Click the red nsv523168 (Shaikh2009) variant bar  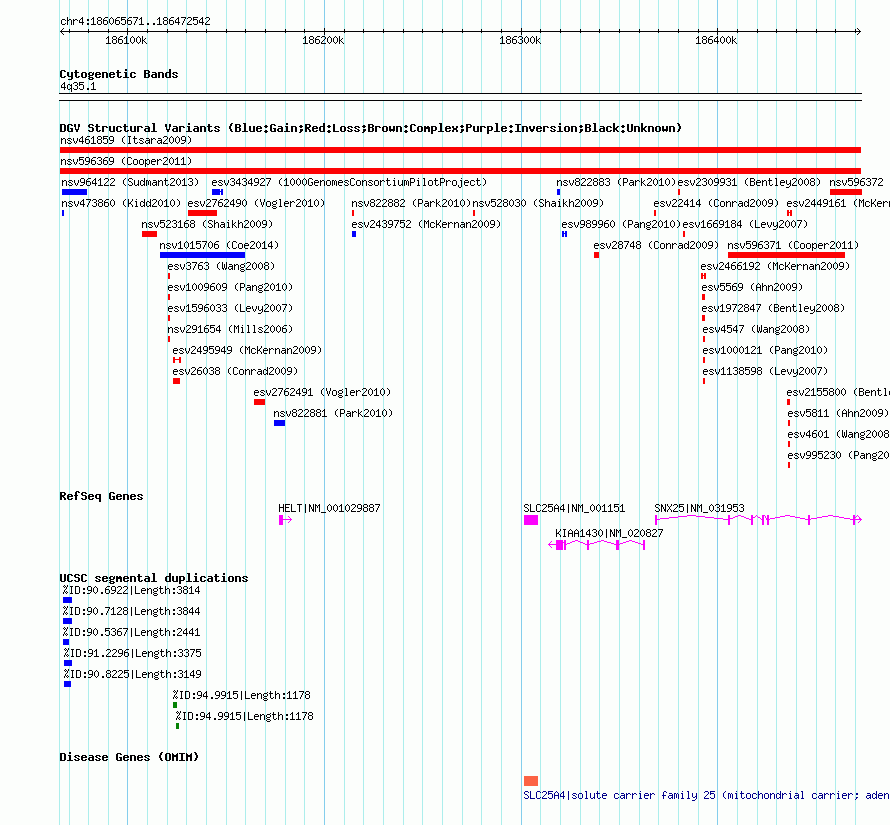tap(149, 234)
